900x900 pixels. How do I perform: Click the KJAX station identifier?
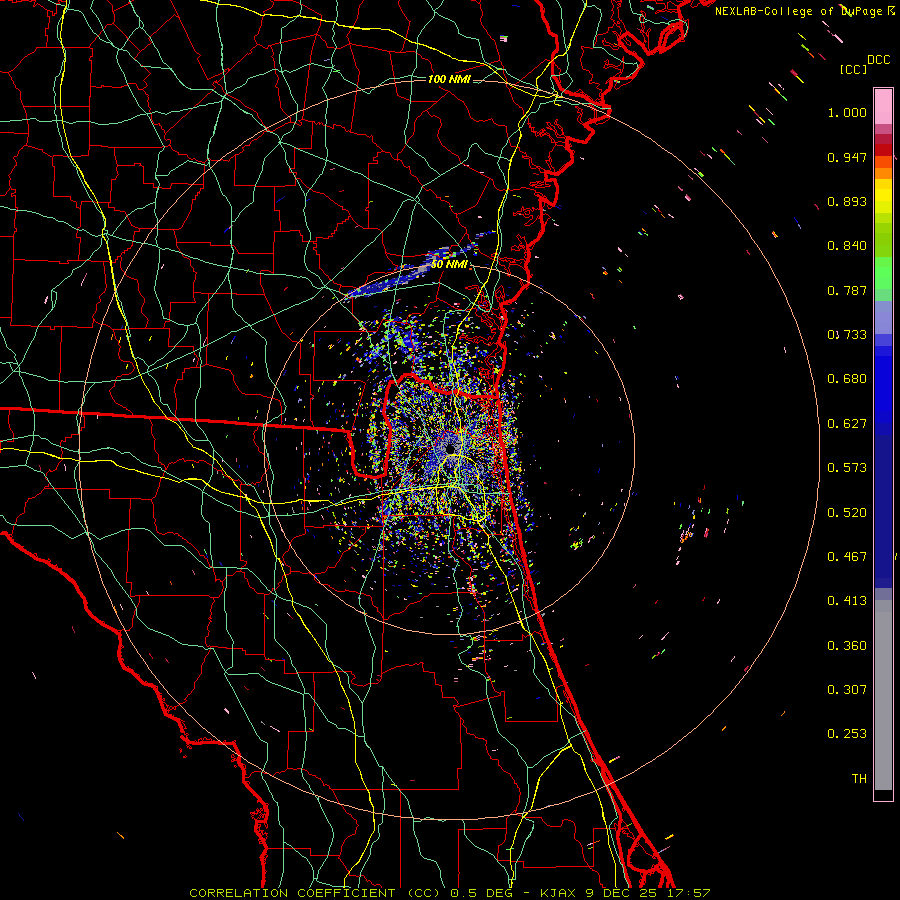560,893
